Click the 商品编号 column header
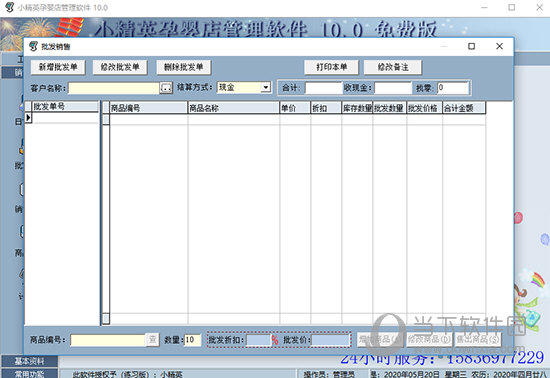Screen dimensions: 550x378 [x=149, y=108]
